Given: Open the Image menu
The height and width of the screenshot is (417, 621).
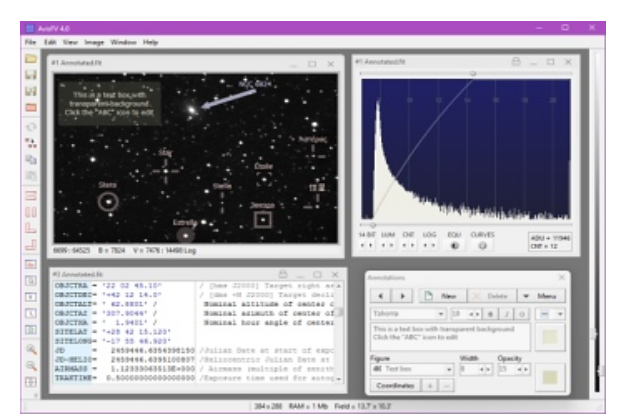Looking at the screenshot, I should click(x=94, y=42).
